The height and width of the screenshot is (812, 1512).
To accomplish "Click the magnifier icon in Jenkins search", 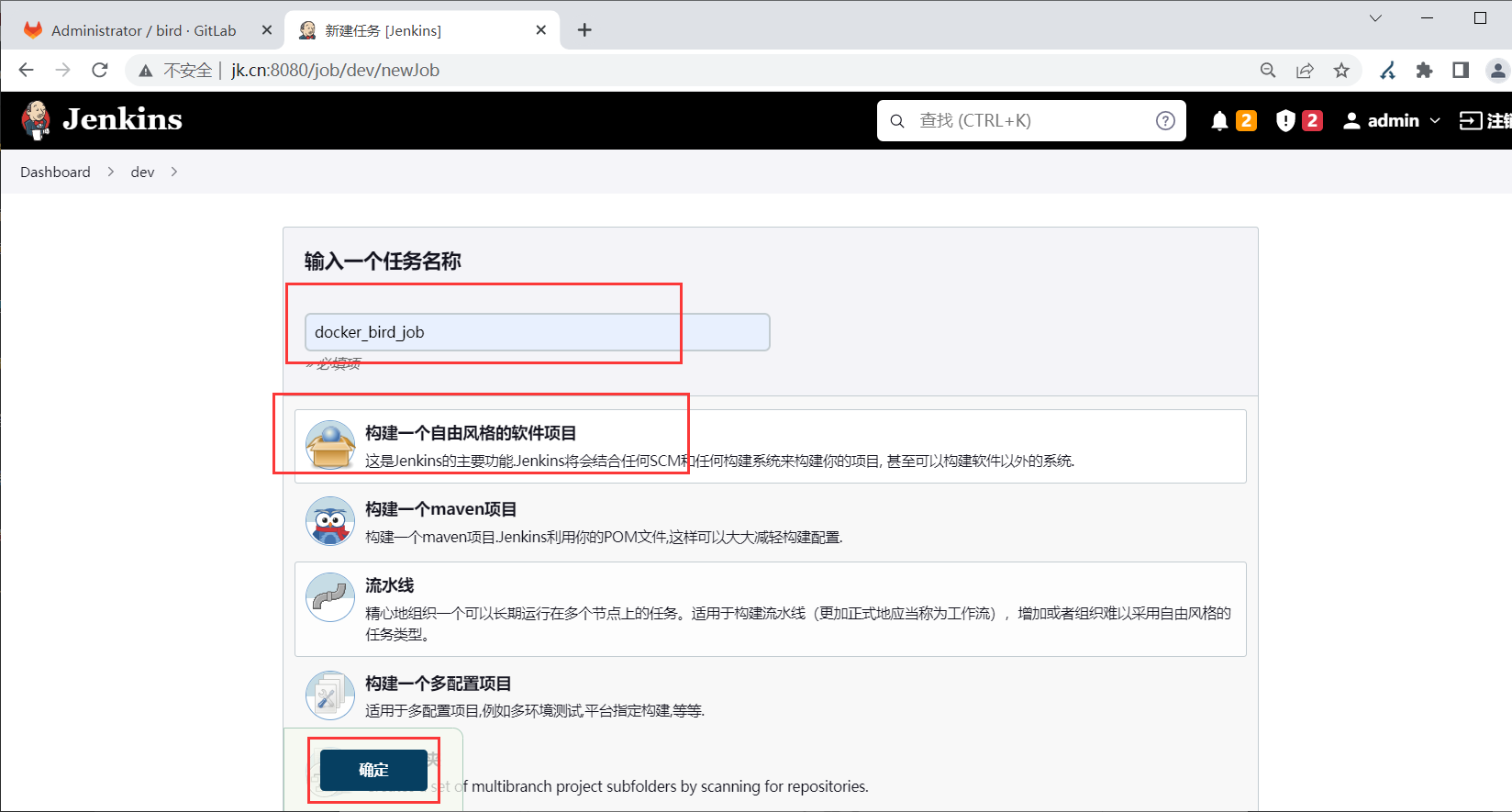I will tap(897, 121).
